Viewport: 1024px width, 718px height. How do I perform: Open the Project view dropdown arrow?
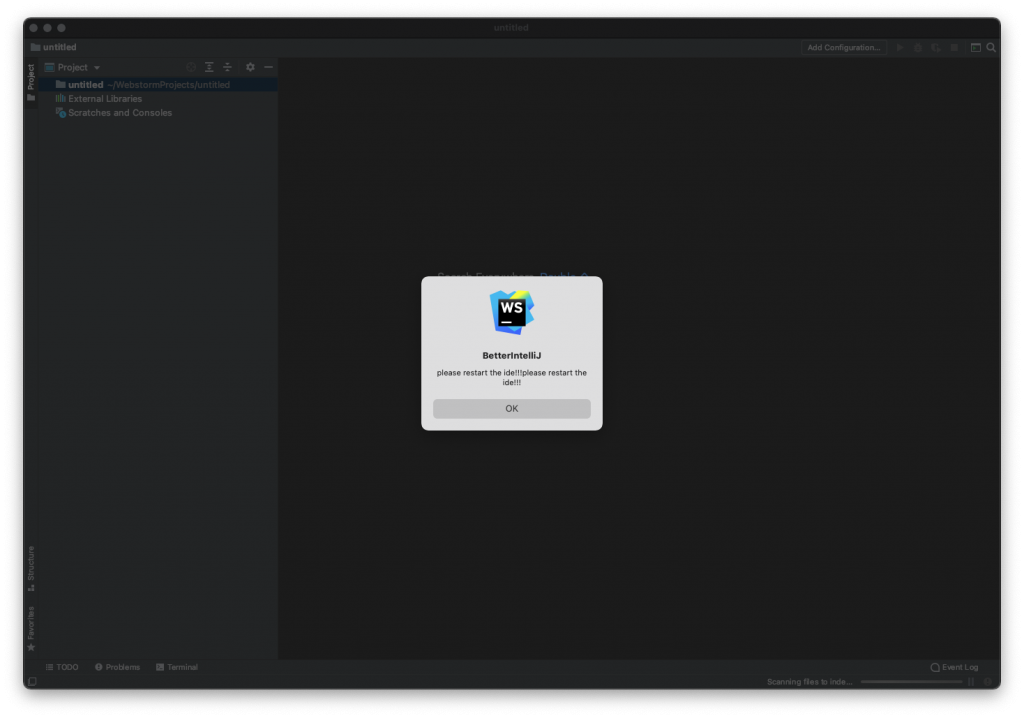click(97, 67)
